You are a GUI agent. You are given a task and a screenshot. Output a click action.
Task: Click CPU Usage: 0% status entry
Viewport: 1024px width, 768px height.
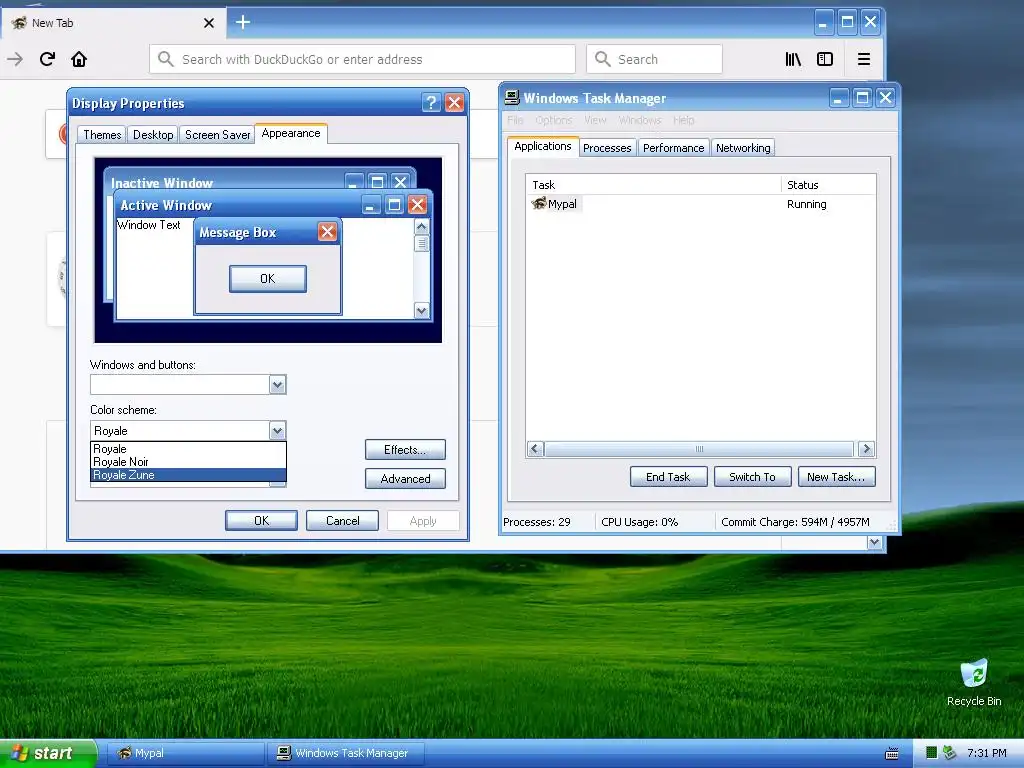coord(639,522)
